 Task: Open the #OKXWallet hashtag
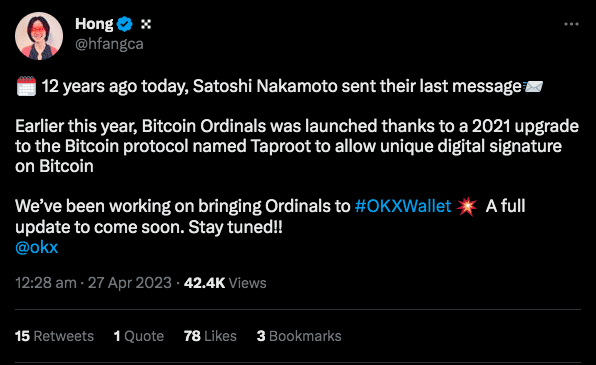403,206
